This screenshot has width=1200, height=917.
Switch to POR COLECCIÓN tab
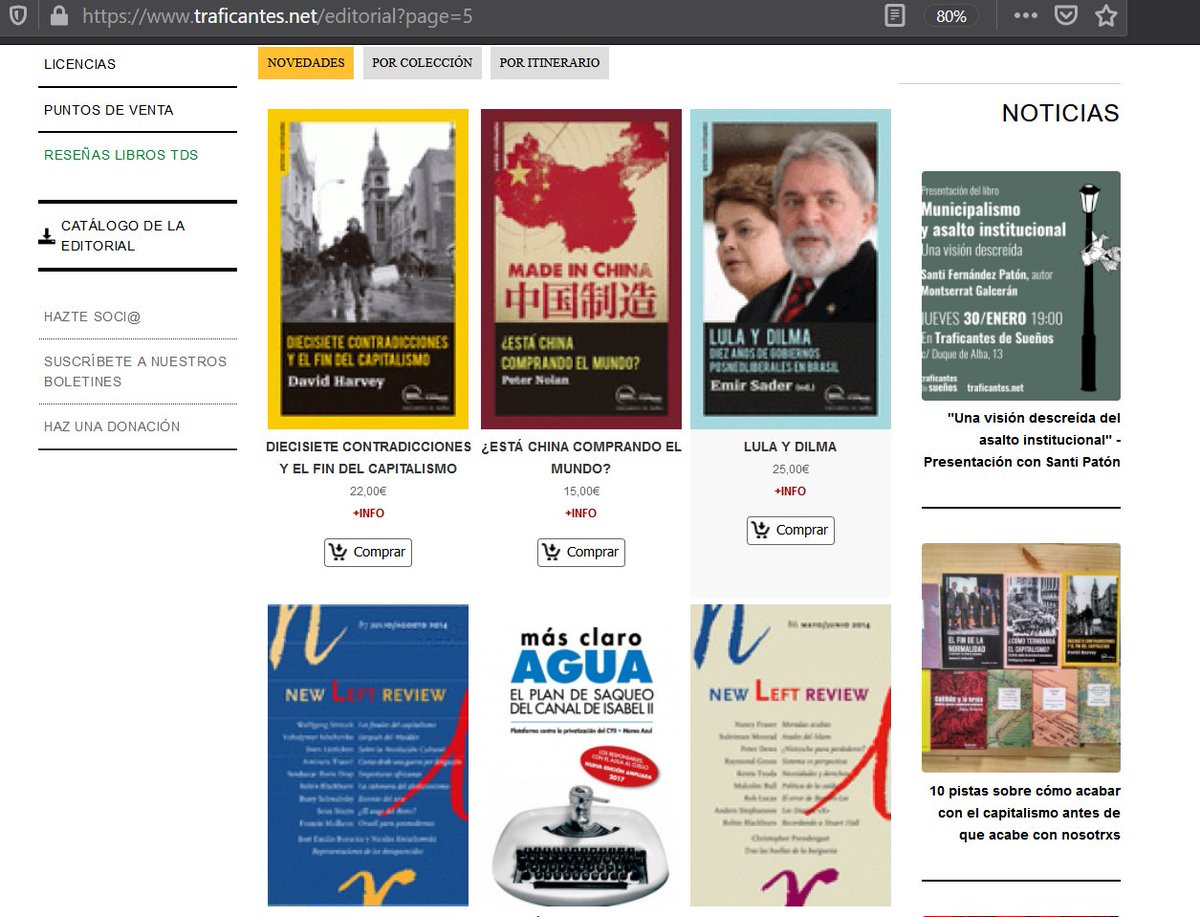click(x=422, y=63)
